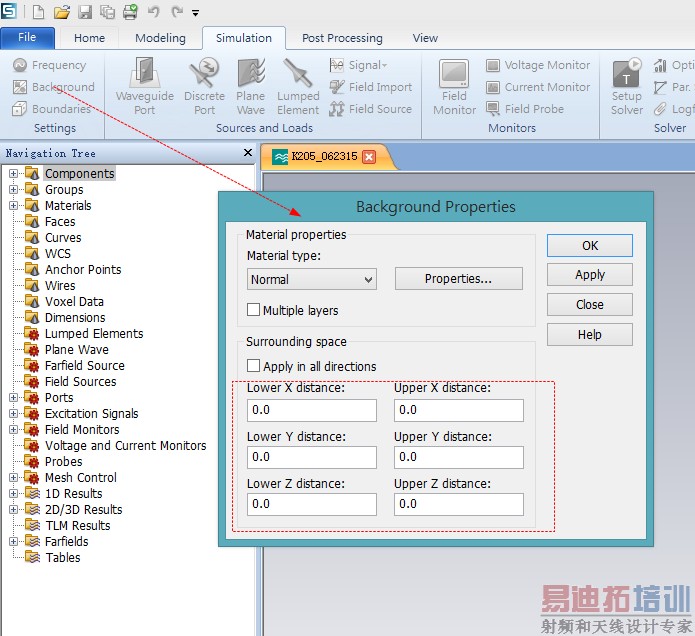This screenshot has width=695, height=636.
Task: Enable the Multiple layers checkbox
Action: click(254, 309)
